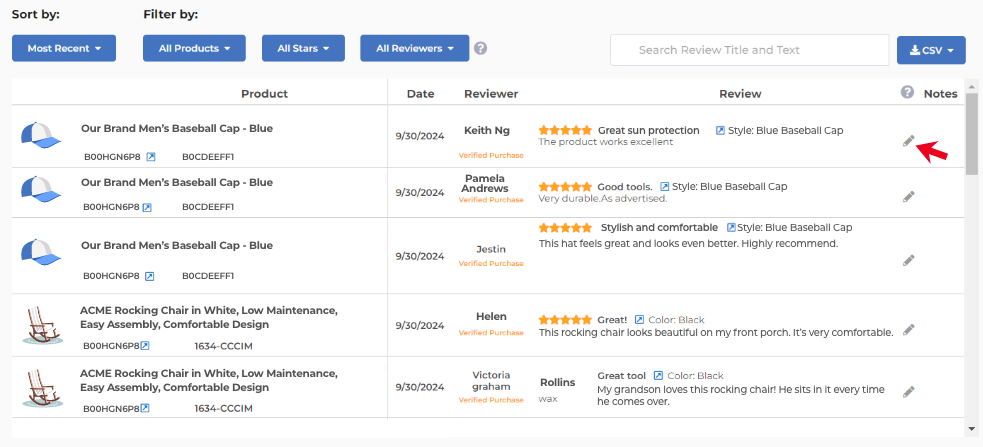Expand the Most Recent sort dropdown
Screen dimensions: 983x447
click(x=64, y=48)
